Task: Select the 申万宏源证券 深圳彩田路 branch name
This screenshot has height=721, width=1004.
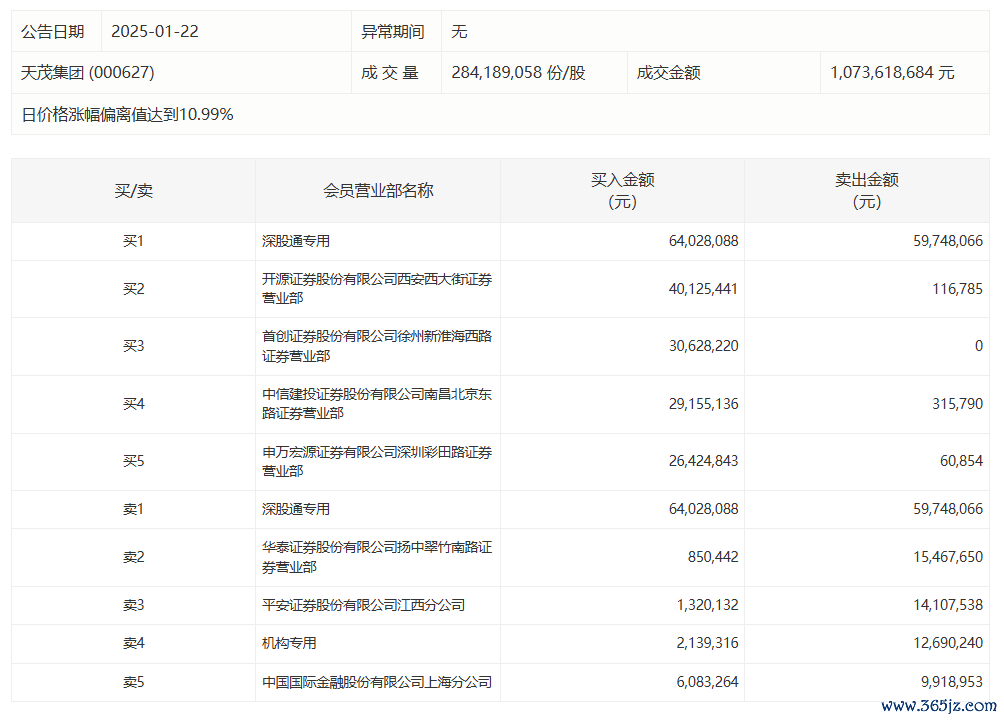Action: [x=376, y=461]
